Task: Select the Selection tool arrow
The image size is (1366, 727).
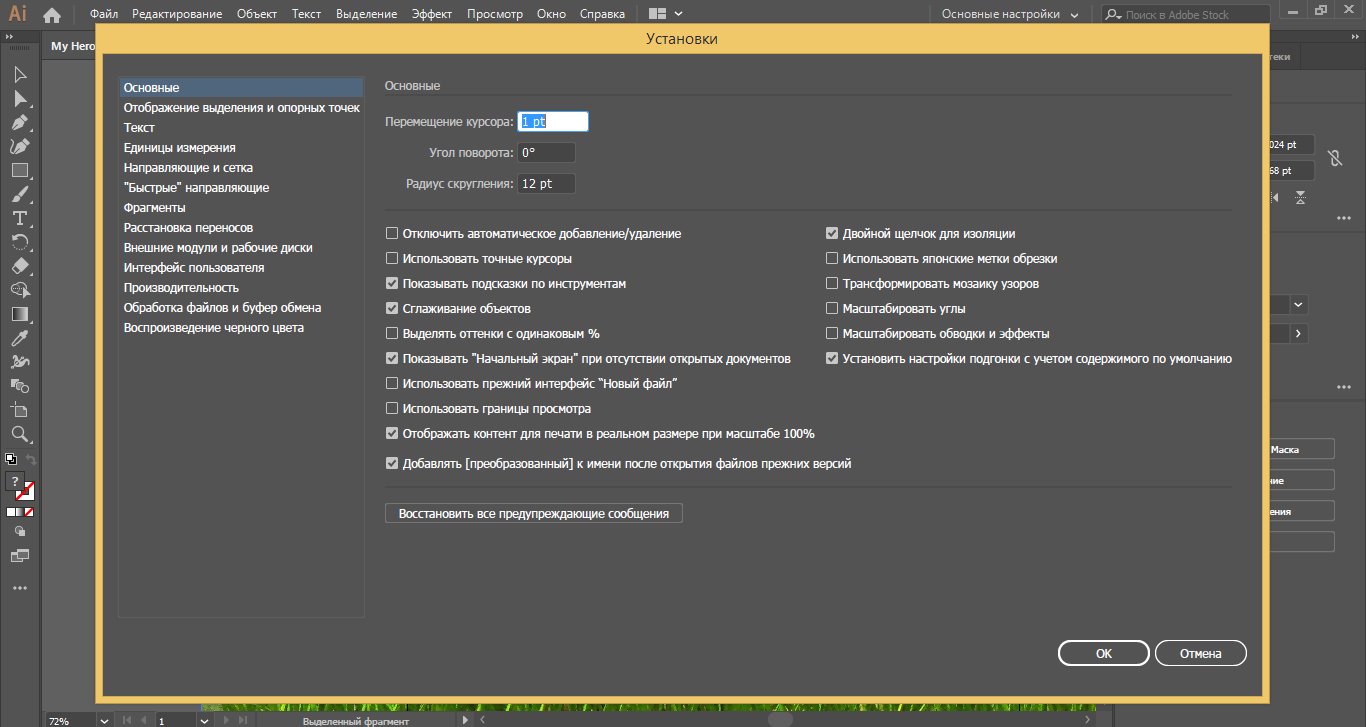Action: click(x=19, y=75)
